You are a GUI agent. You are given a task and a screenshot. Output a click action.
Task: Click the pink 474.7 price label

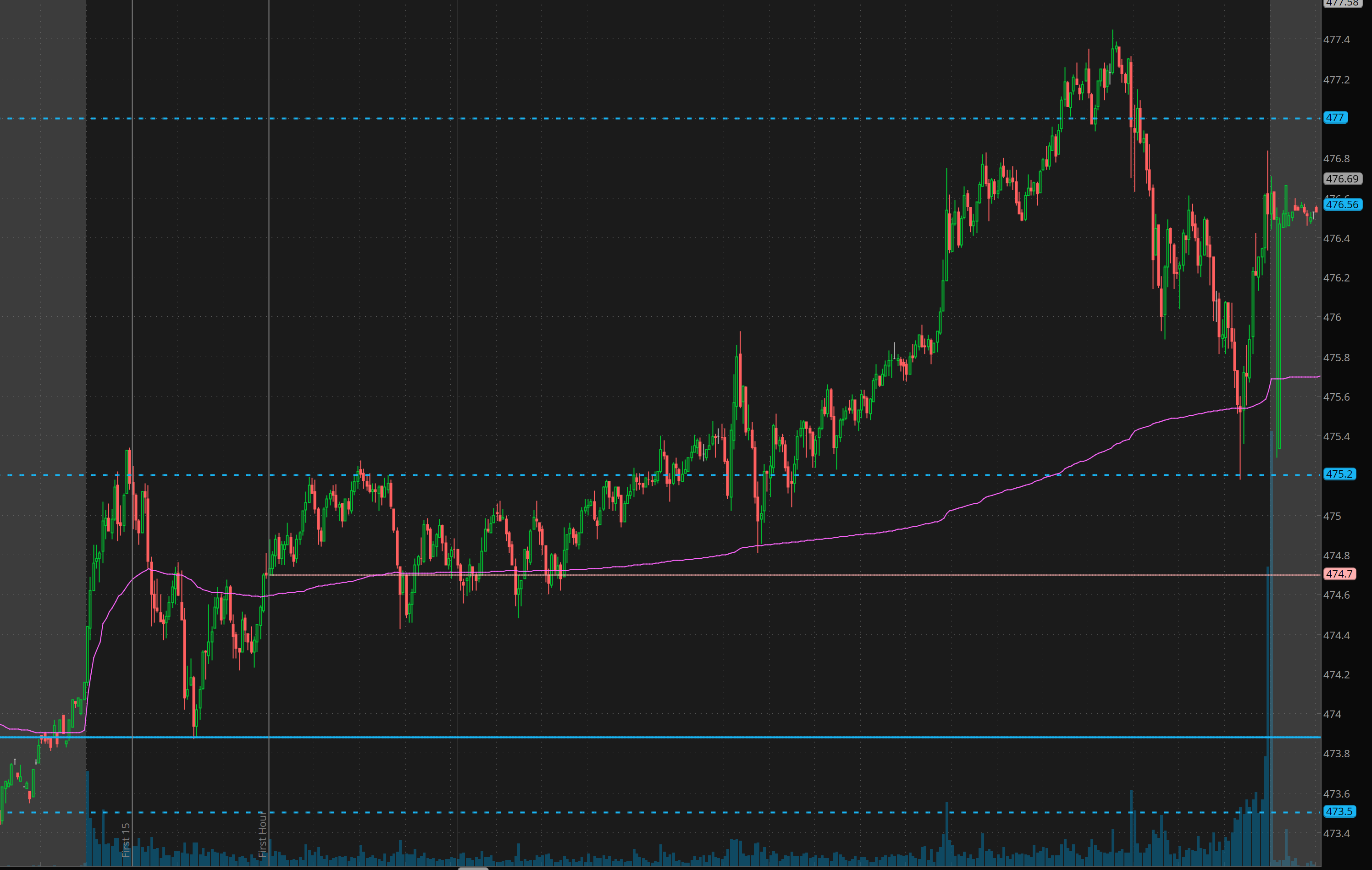(1339, 574)
